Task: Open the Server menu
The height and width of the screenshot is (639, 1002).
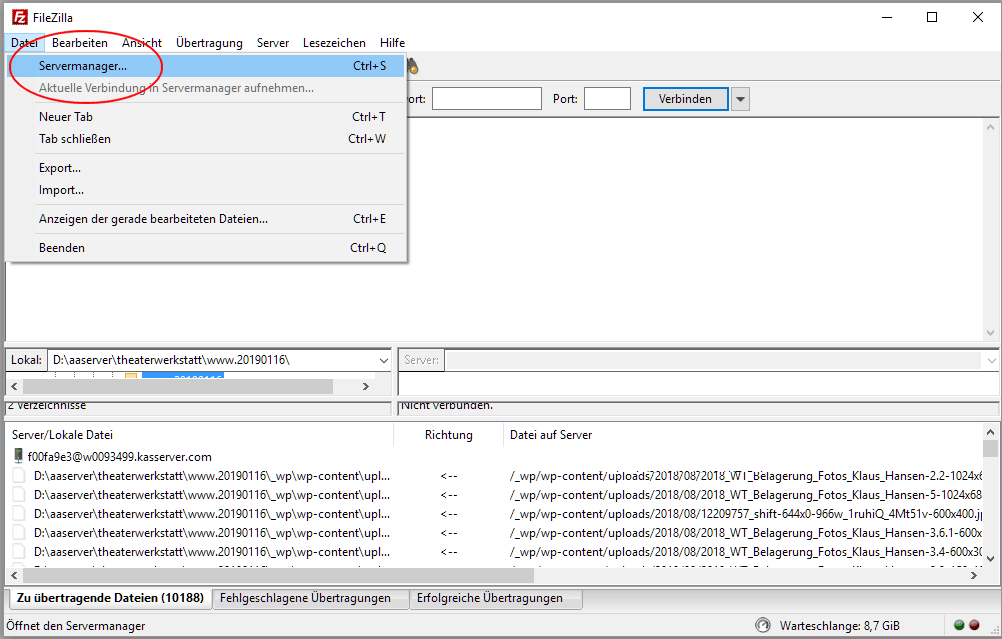Action: 273,43
